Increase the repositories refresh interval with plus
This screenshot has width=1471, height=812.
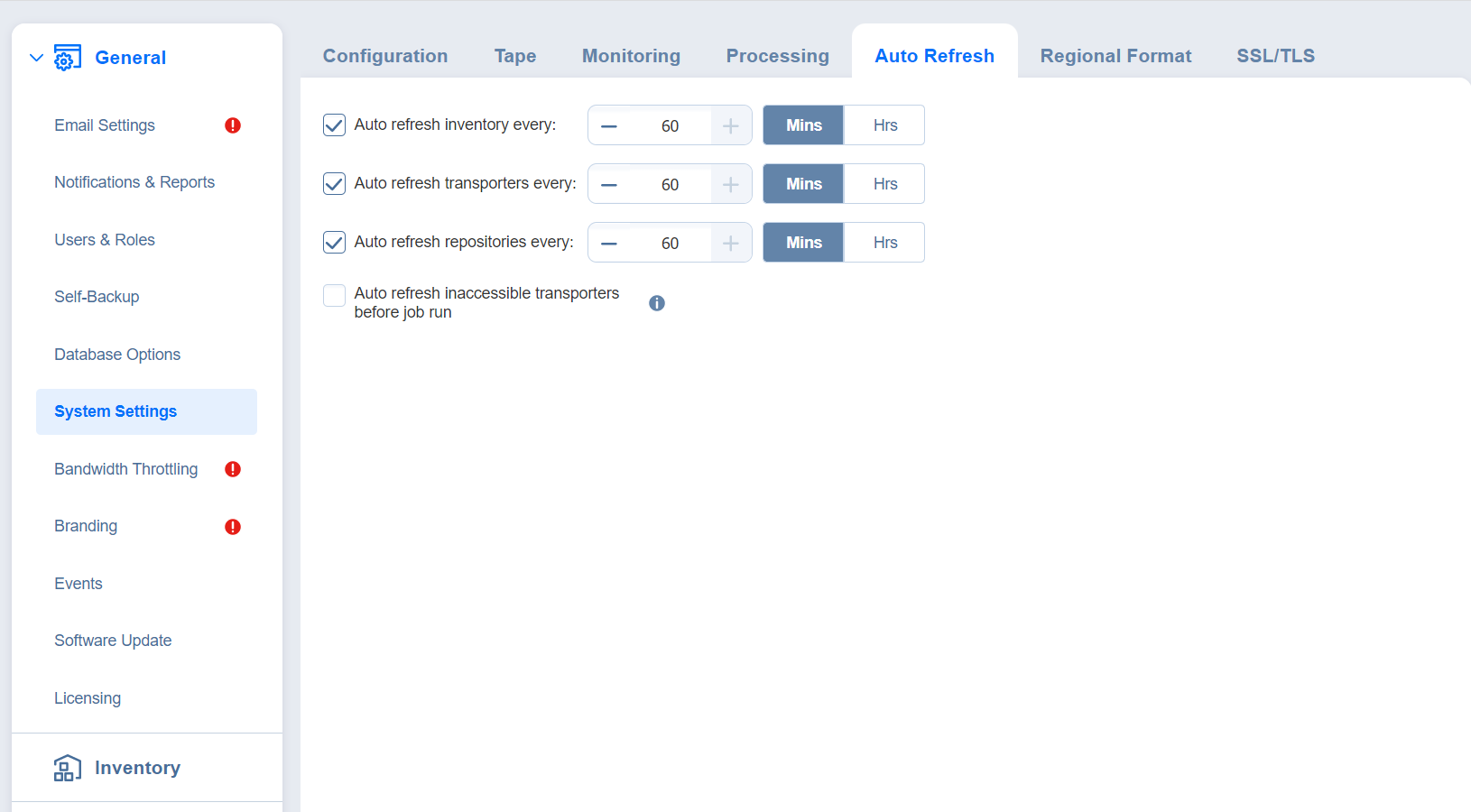pos(731,244)
